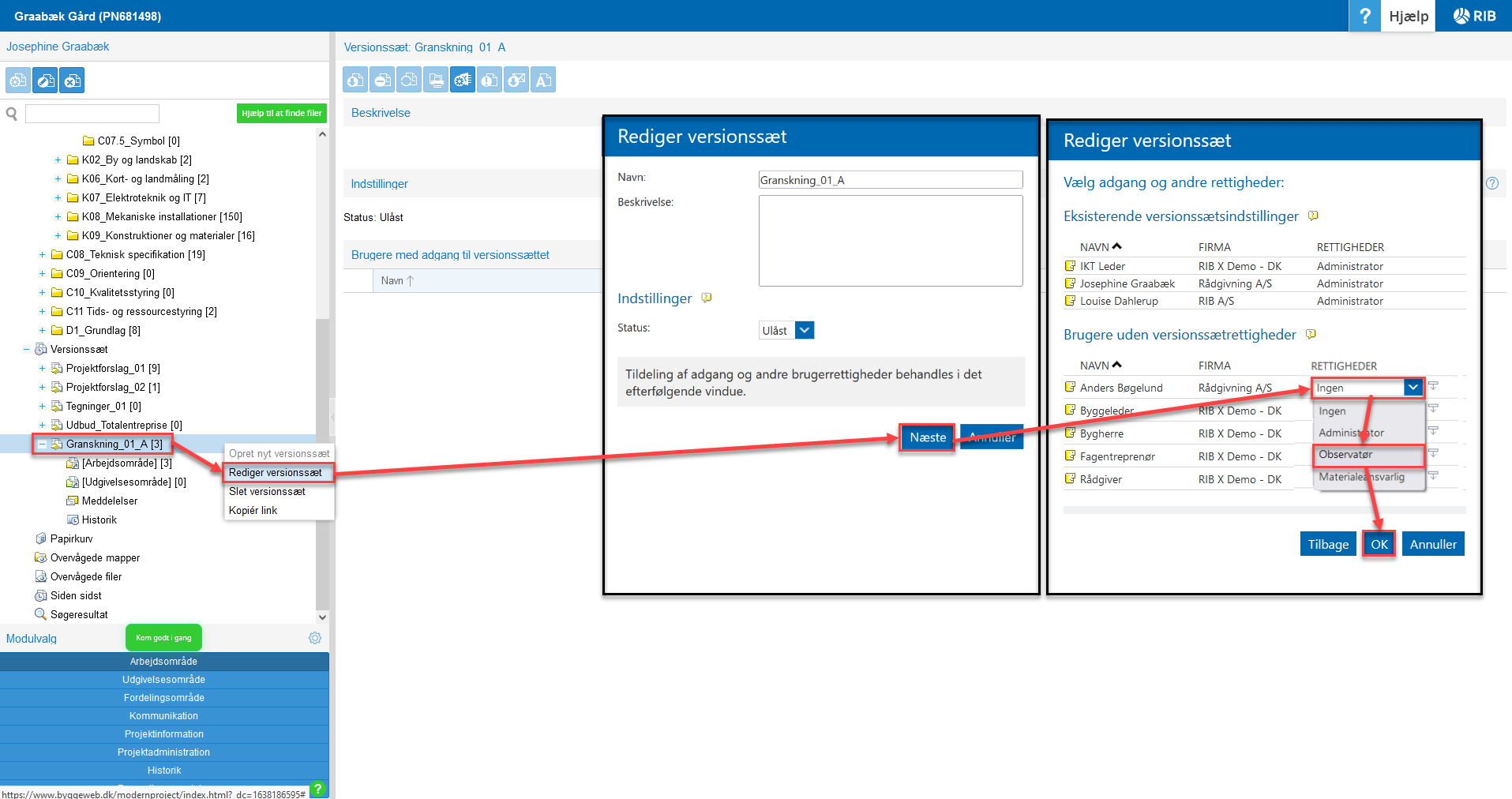Click into the Navn text field
The height and width of the screenshot is (799, 1512).
click(890, 180)
